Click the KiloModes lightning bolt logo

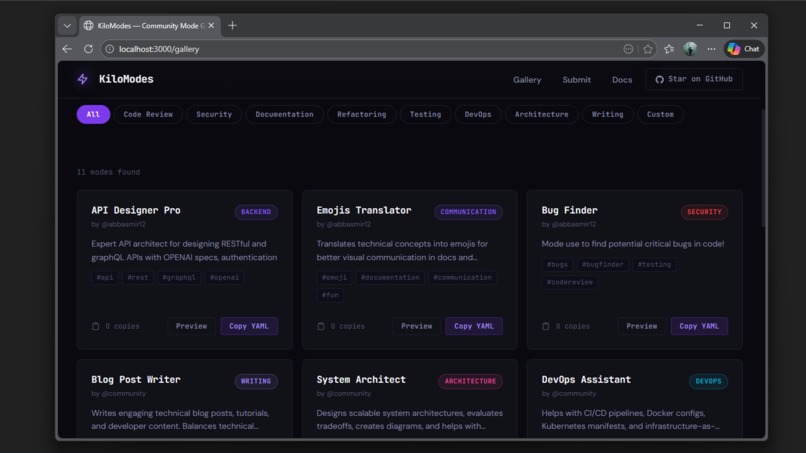pyautogui.click(x=82, y=79)
